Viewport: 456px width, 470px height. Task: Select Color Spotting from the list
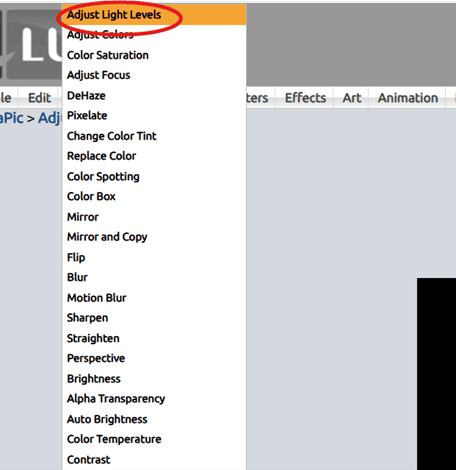pos(154,176)
